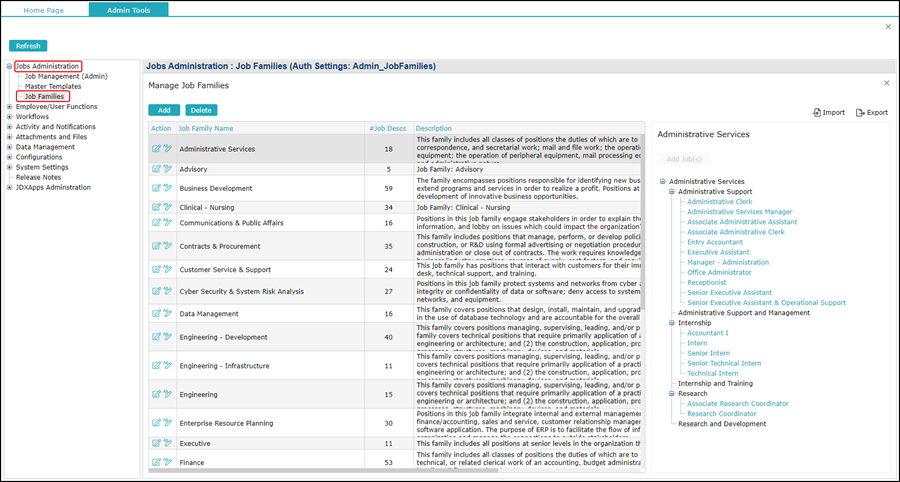Click edit icon for Business Development row

156,188
